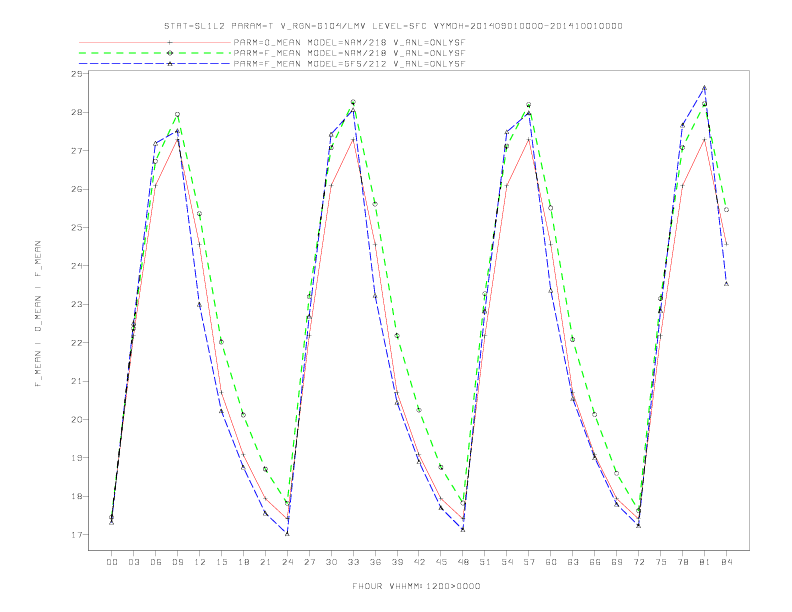
Task: Click the blue GFS triangle marker at hour 84
Action: [726, 284]
